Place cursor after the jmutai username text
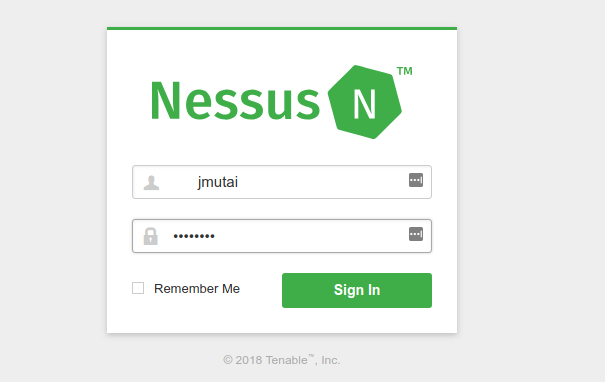This screenshot has height=382, width=605. click(x=239, y=182)
